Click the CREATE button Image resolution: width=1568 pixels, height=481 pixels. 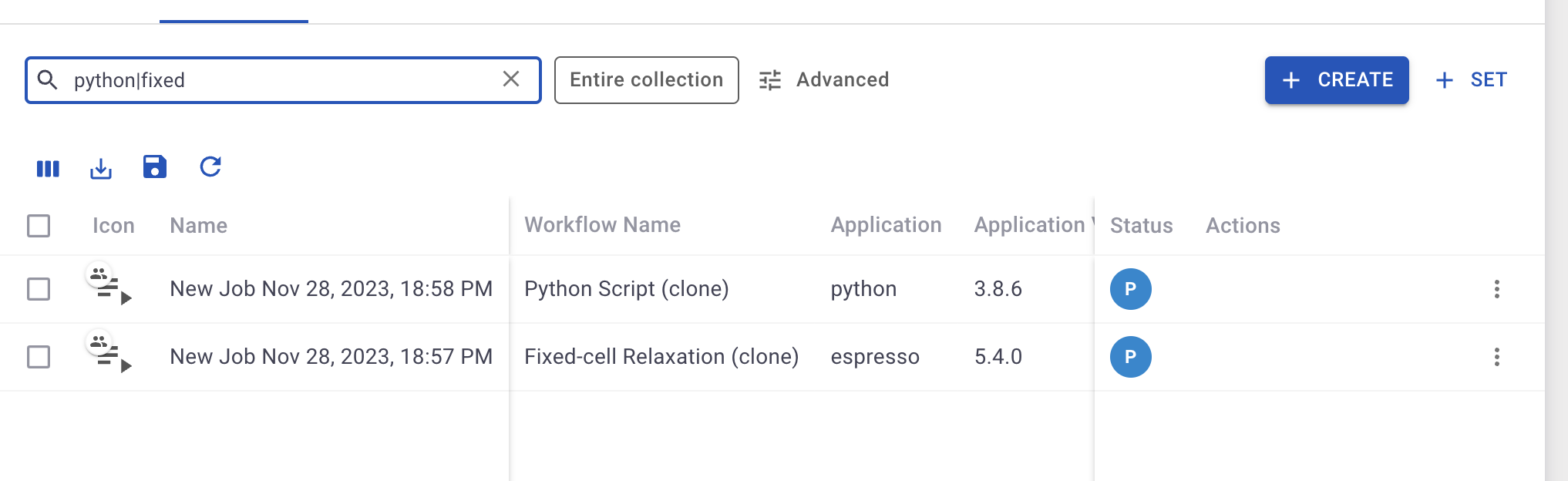point(1336,80)
